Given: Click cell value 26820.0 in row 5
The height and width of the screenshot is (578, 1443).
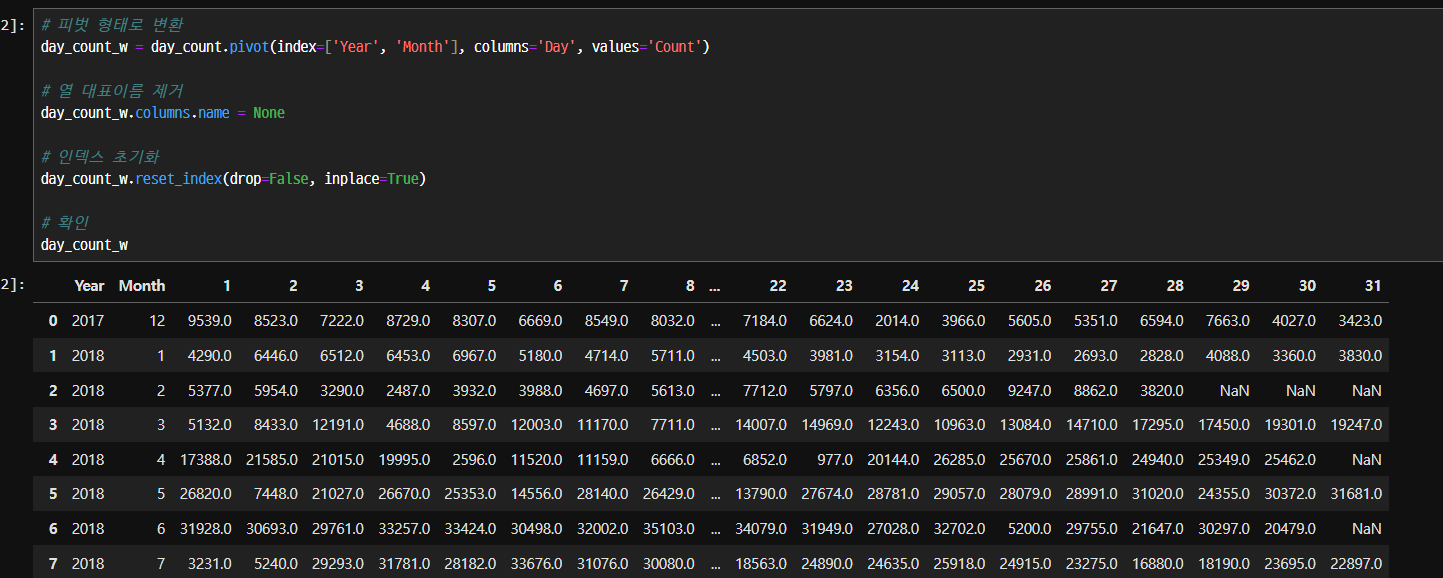Looking at the screenshot, I should pos(206,494).
